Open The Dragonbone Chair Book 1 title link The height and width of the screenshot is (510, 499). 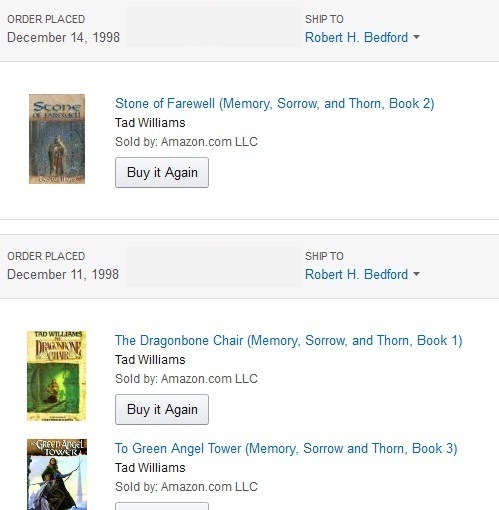point(289,341)
